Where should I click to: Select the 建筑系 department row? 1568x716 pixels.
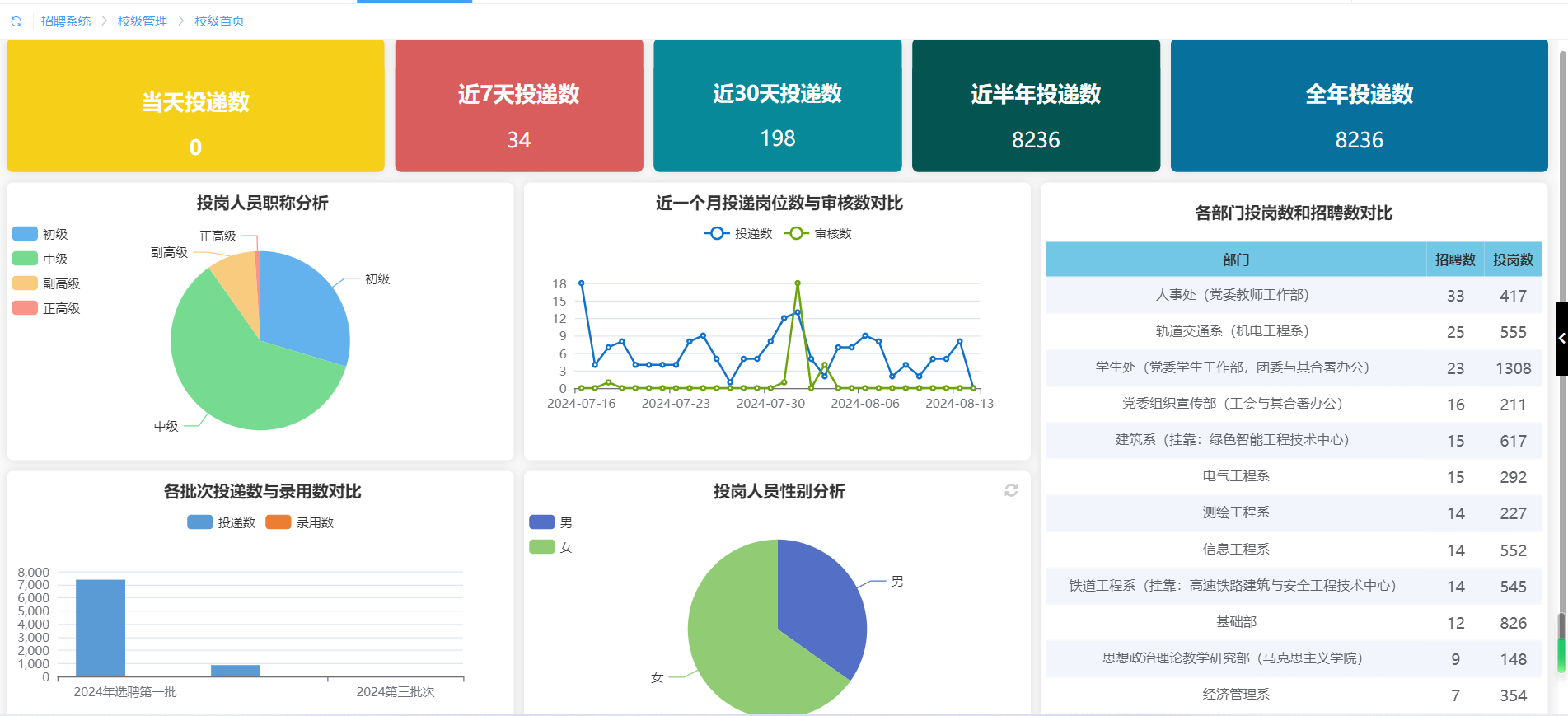pyautogui.click(x=1294, y=440)
